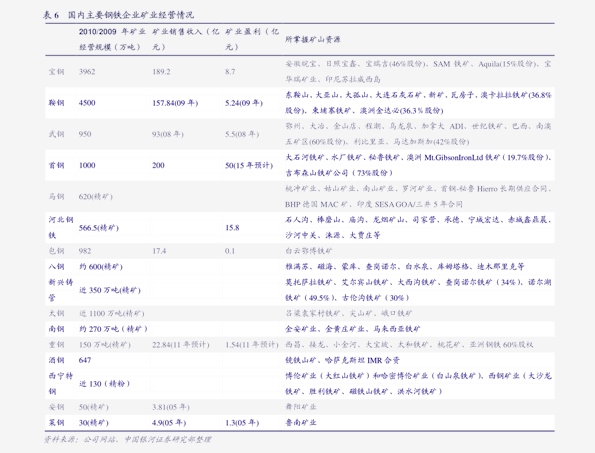Click the cell '约 600(精矿)'
Viewport: 595px width, 453px height.
click(101, 267)
